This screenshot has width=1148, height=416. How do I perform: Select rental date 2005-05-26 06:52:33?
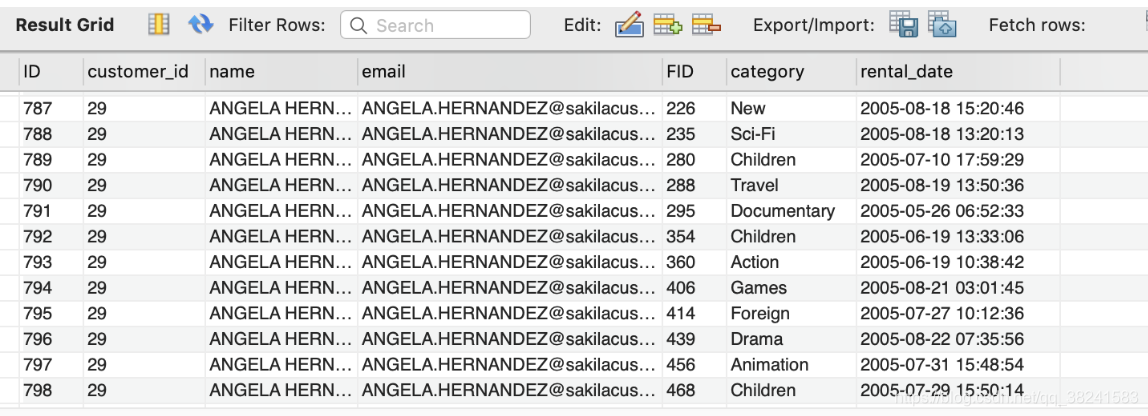pyautogui.click(x=958, y=211)
